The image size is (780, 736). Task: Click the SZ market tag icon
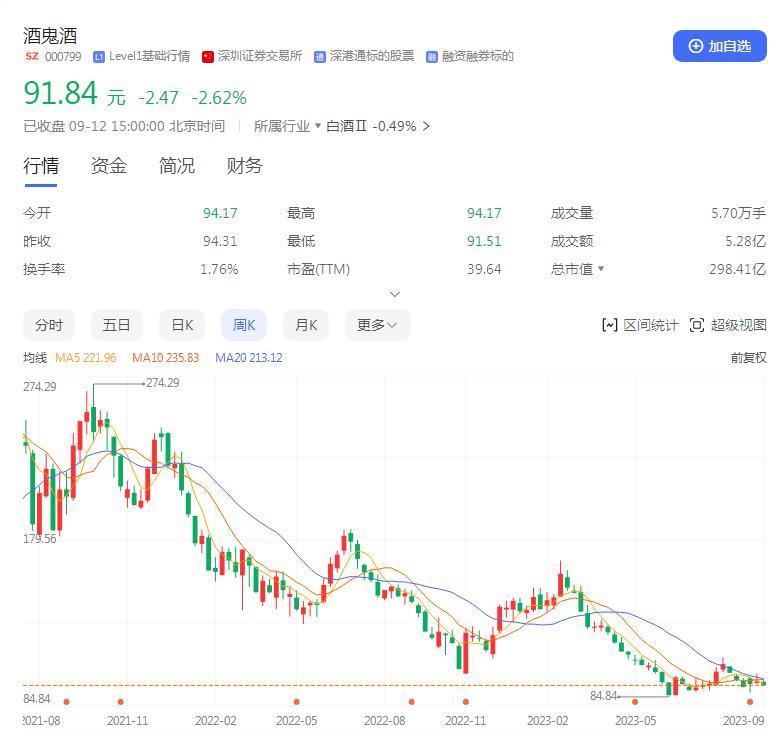point(32,56)
